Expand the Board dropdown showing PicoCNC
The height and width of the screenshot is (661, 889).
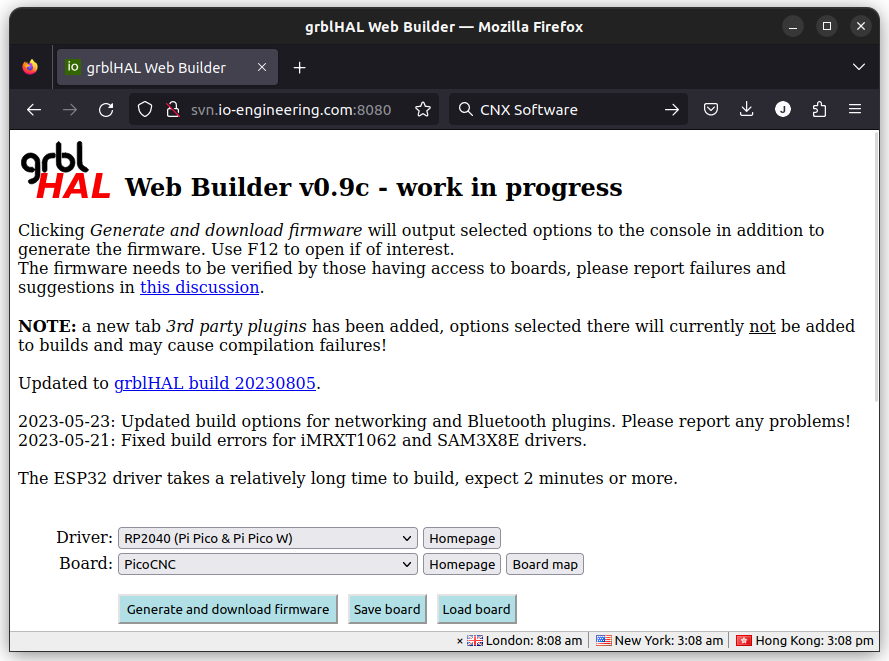point(268,564)
